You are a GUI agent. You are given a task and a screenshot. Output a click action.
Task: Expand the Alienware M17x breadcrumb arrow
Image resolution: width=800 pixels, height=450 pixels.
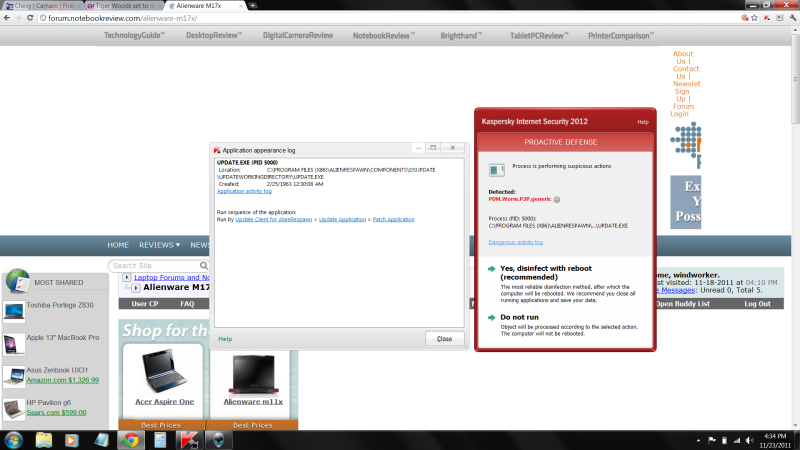point(136,288)
